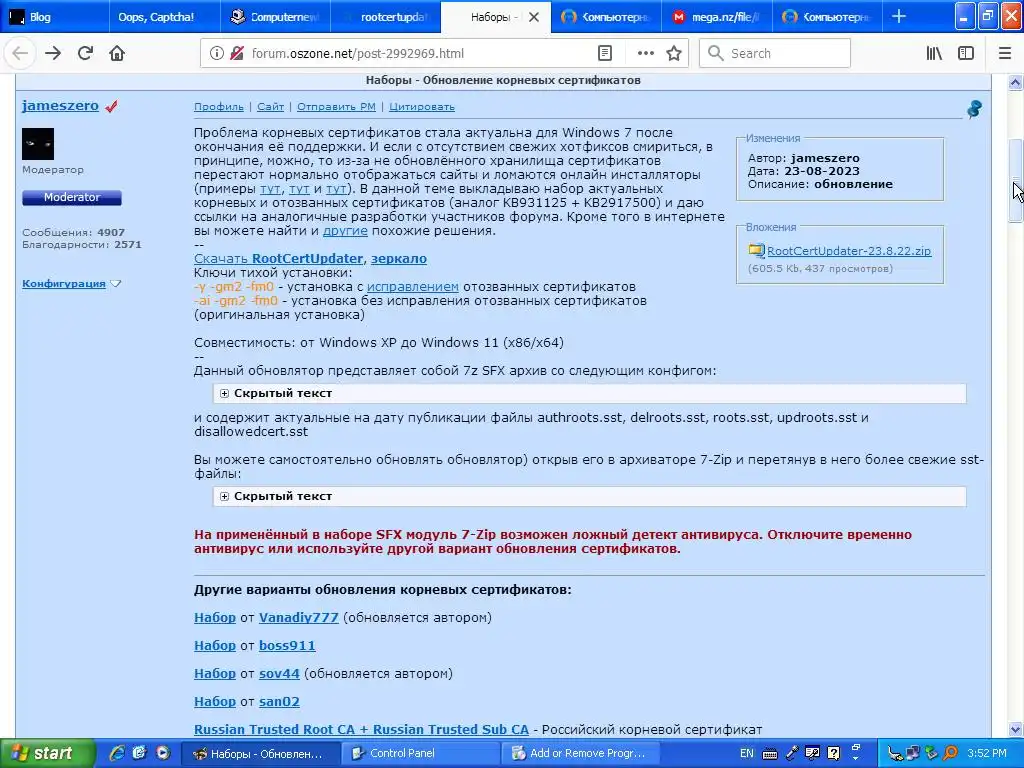
Task: Open the keyboard icon in language bar
Action: click(770, 754)
